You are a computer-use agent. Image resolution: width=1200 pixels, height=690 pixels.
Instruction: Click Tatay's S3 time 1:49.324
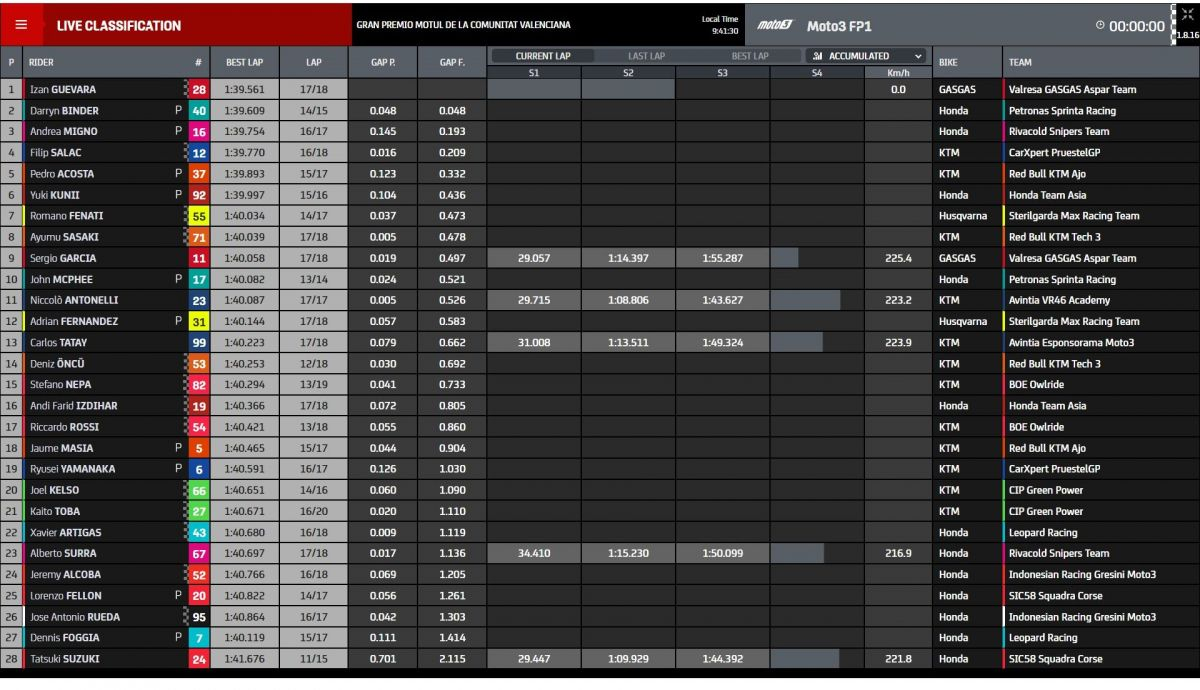click(x=722, y=343)
